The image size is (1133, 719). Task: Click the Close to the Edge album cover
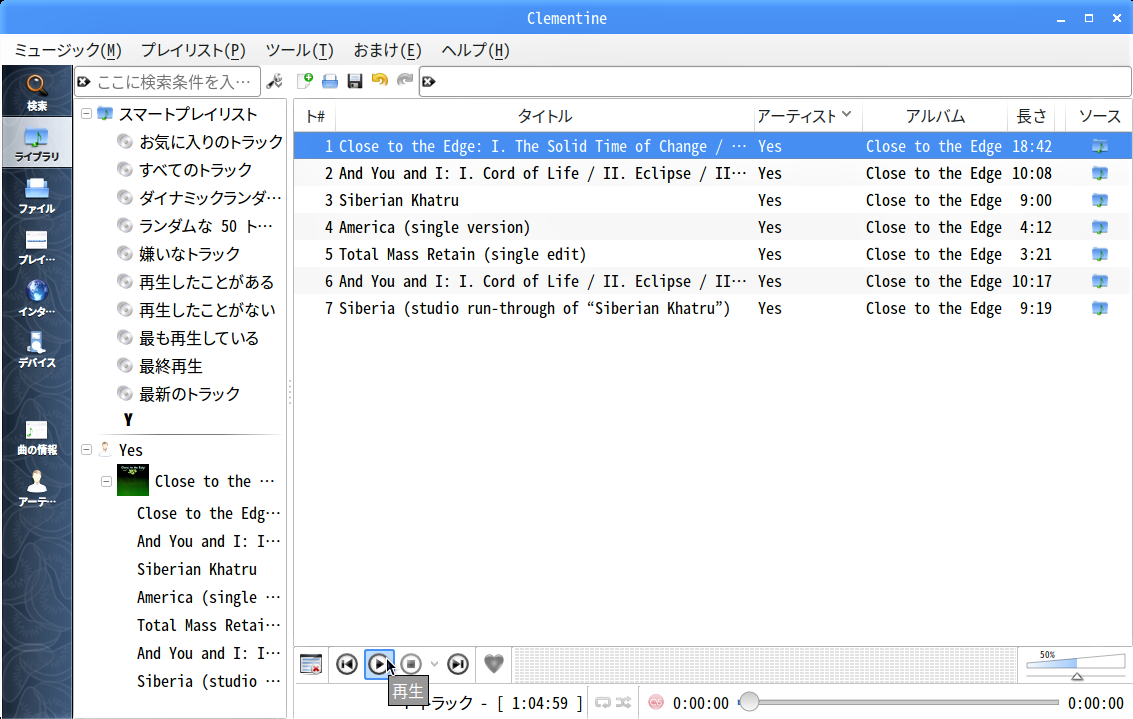133,481
